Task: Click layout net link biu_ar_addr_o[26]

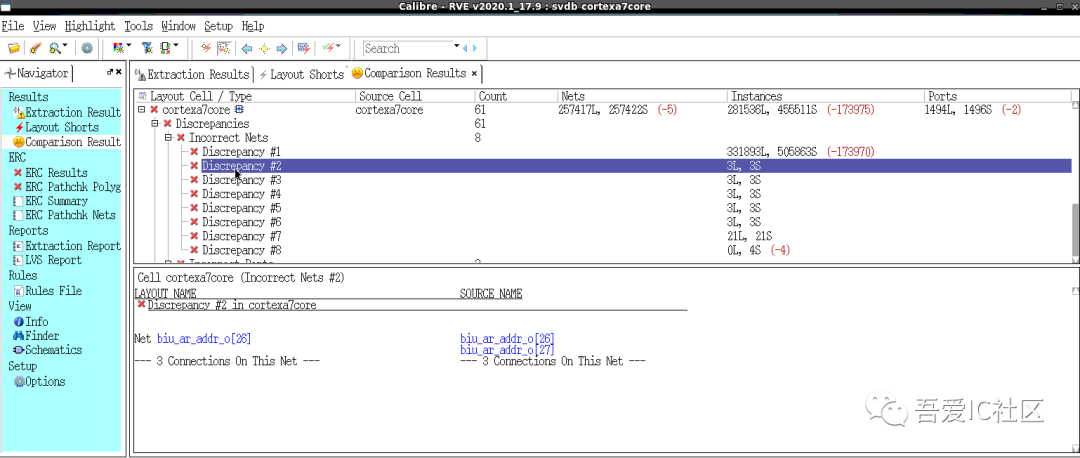Action: 204,338
